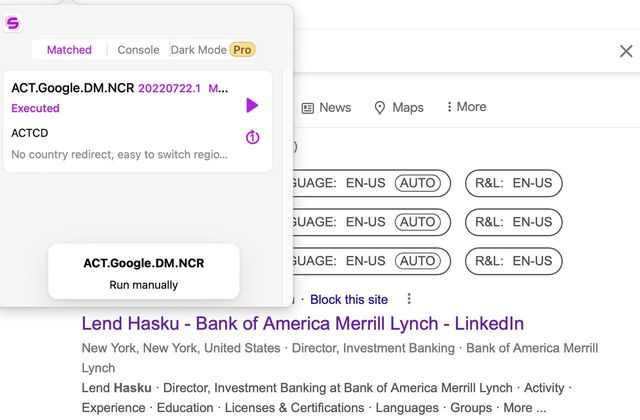The image size is (640, 420).
Task: Click second R&L: EN-US pill
Action: coord(513,222)
